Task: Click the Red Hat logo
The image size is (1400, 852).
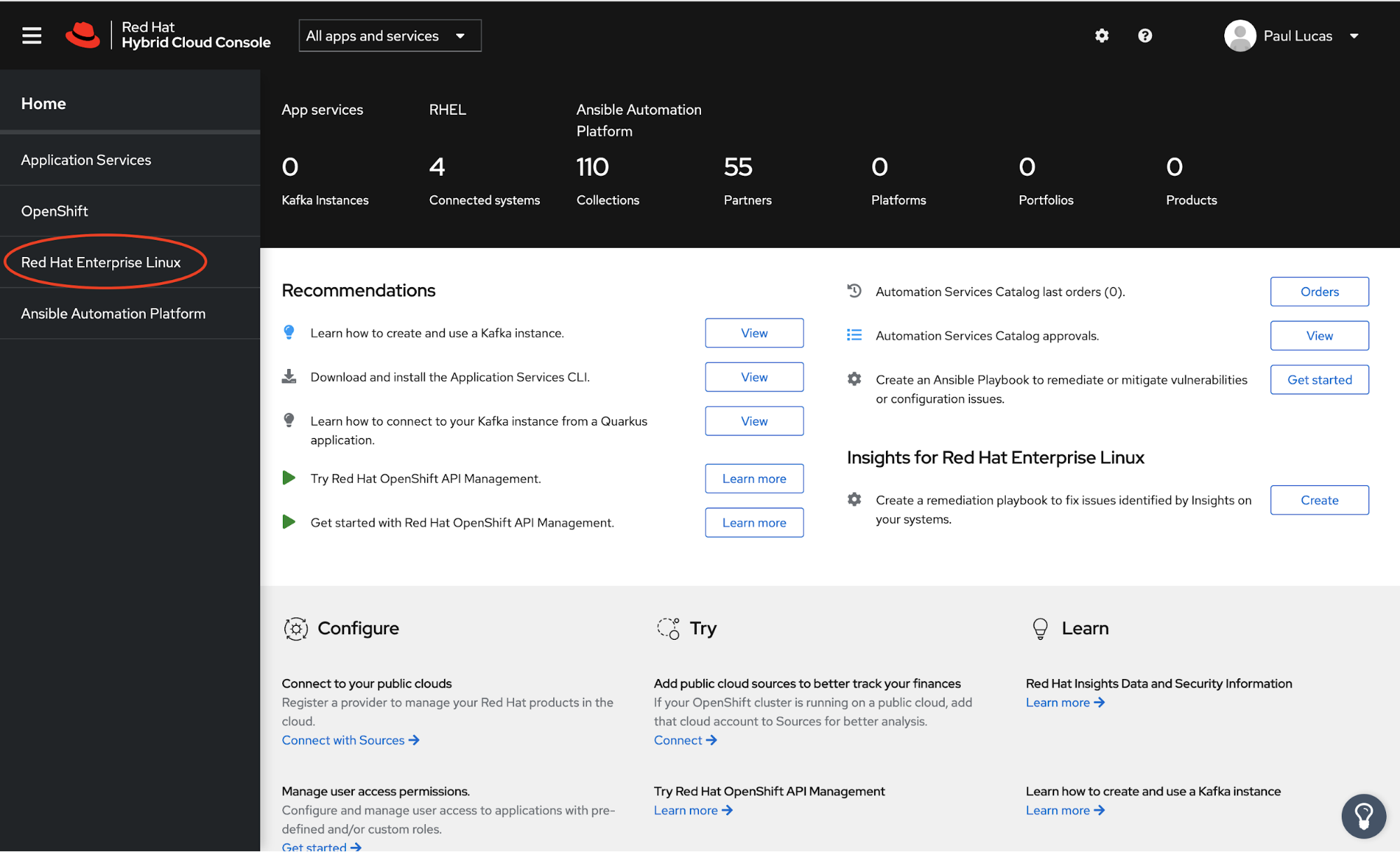Action: 83,35
